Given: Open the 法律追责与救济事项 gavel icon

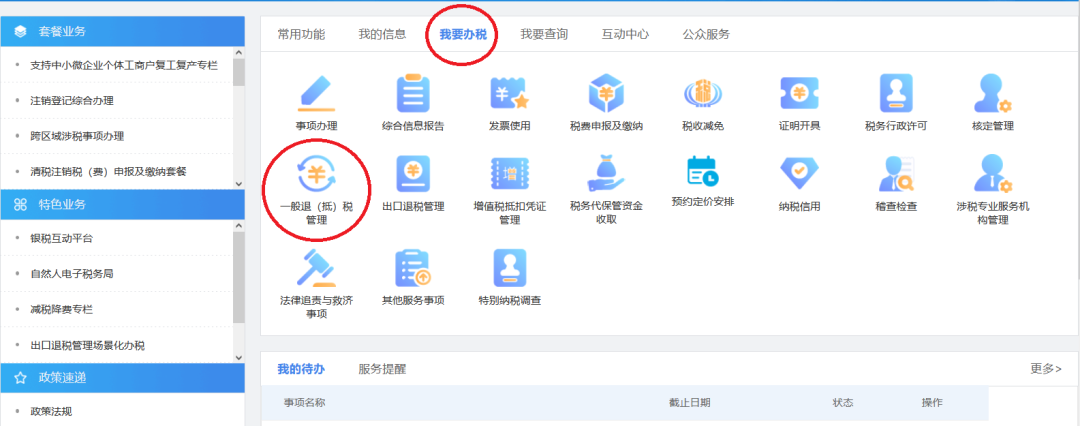Looking at the screenshot, I should 316,267.
